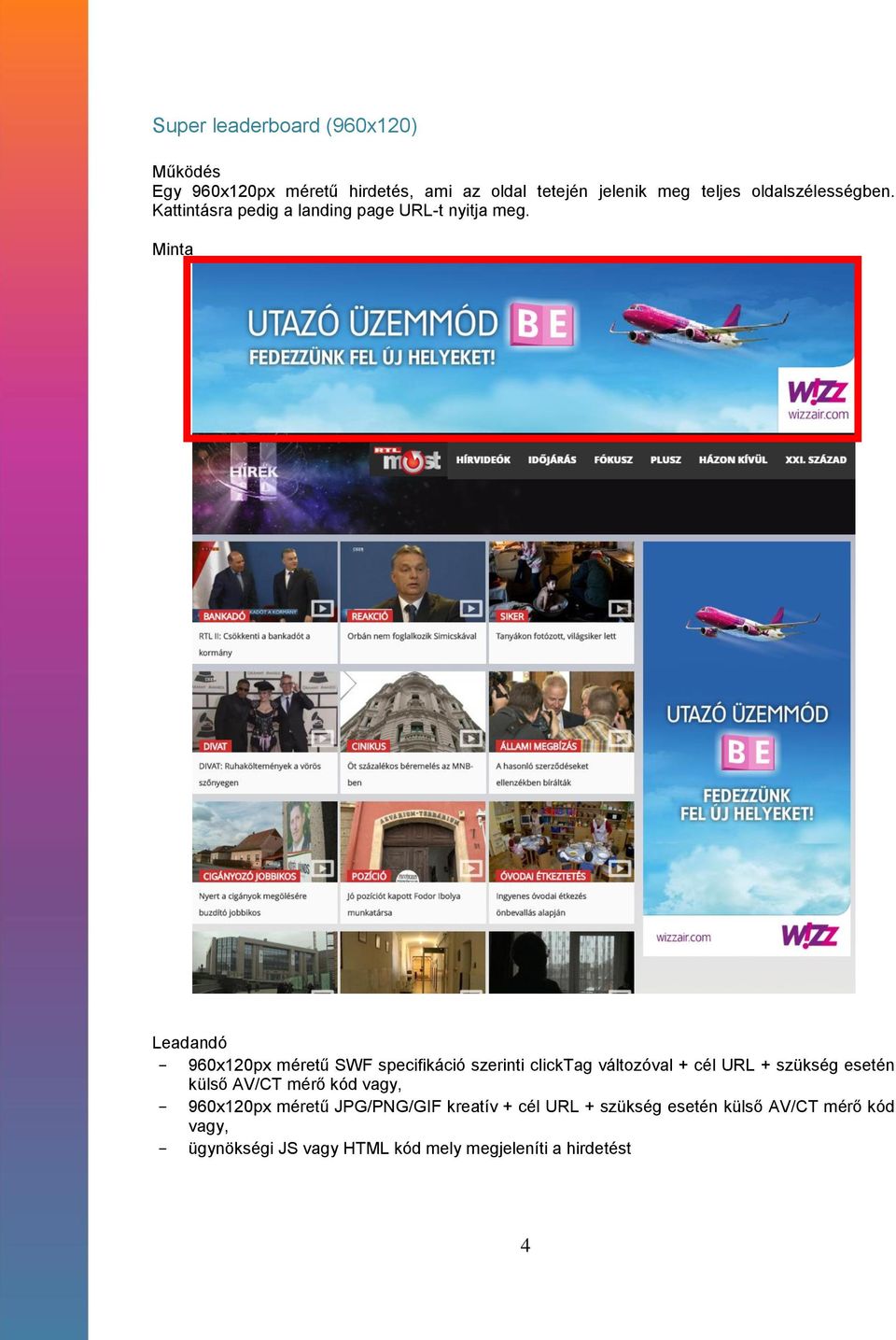896x1340 pixels.
Task: Open headline 'Ingyenes óvodai étkezés önbevallás alapján'
Action: click(541, 904)
